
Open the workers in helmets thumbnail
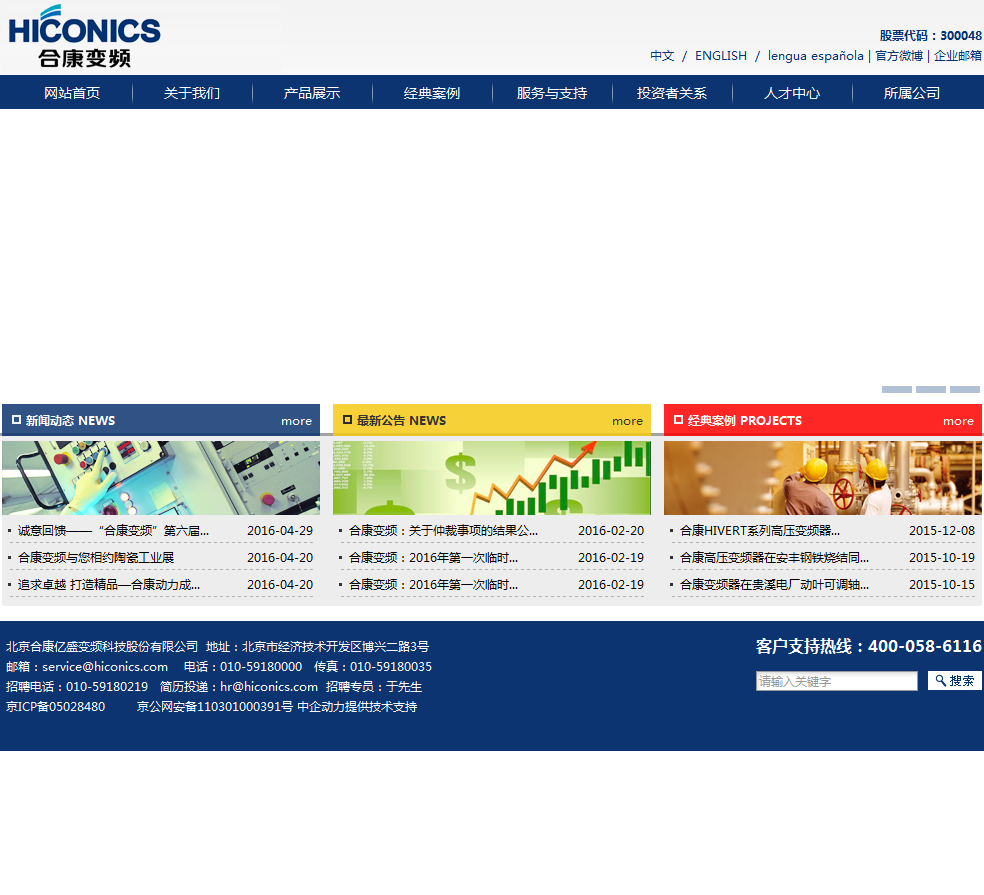point(823,478)
